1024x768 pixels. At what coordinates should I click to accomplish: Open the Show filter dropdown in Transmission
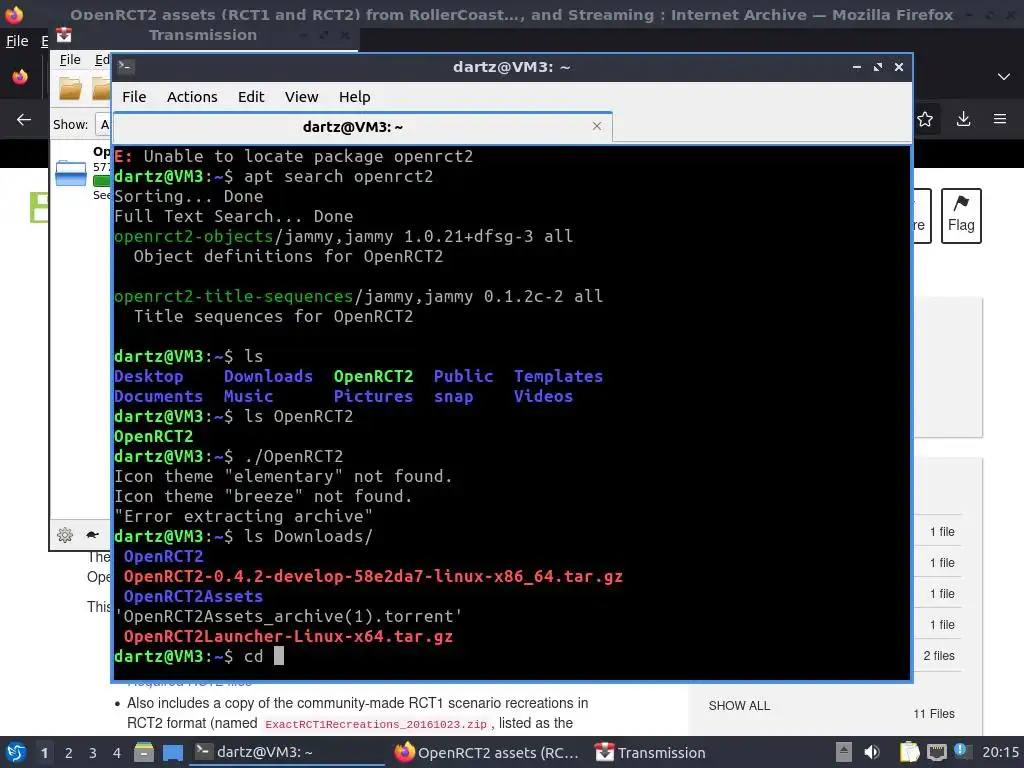pos(103,124)
